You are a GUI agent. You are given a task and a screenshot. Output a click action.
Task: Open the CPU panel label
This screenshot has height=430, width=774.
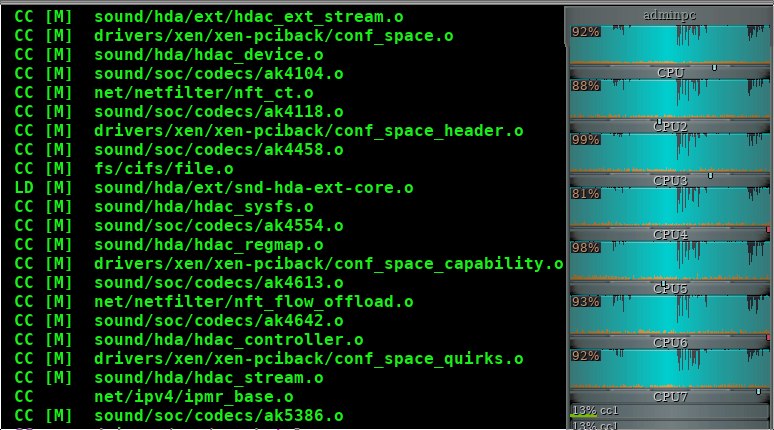[x=670, y=73]
